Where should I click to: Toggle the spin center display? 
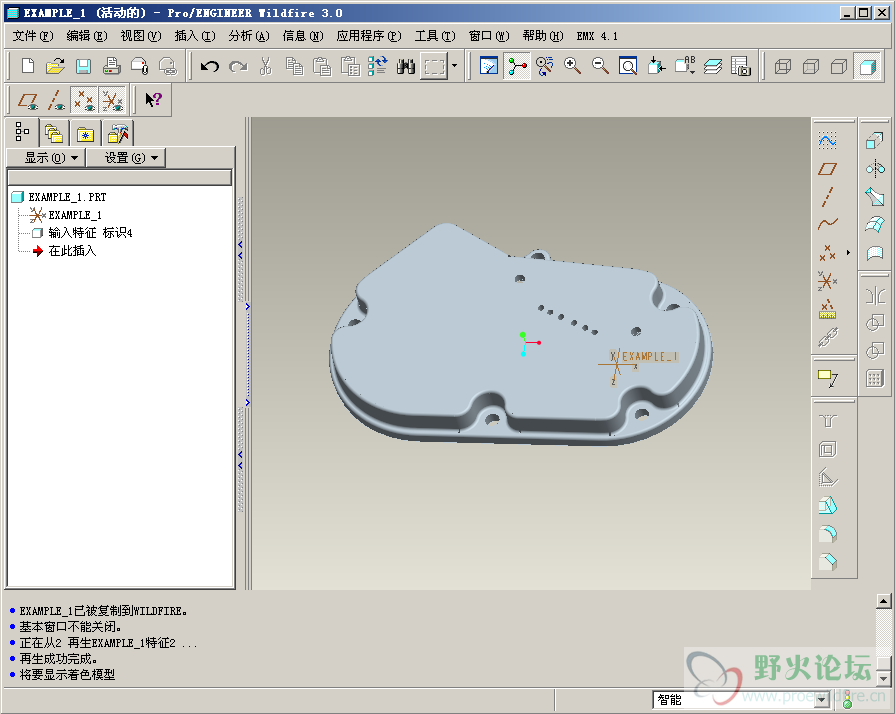click(517, 66)
